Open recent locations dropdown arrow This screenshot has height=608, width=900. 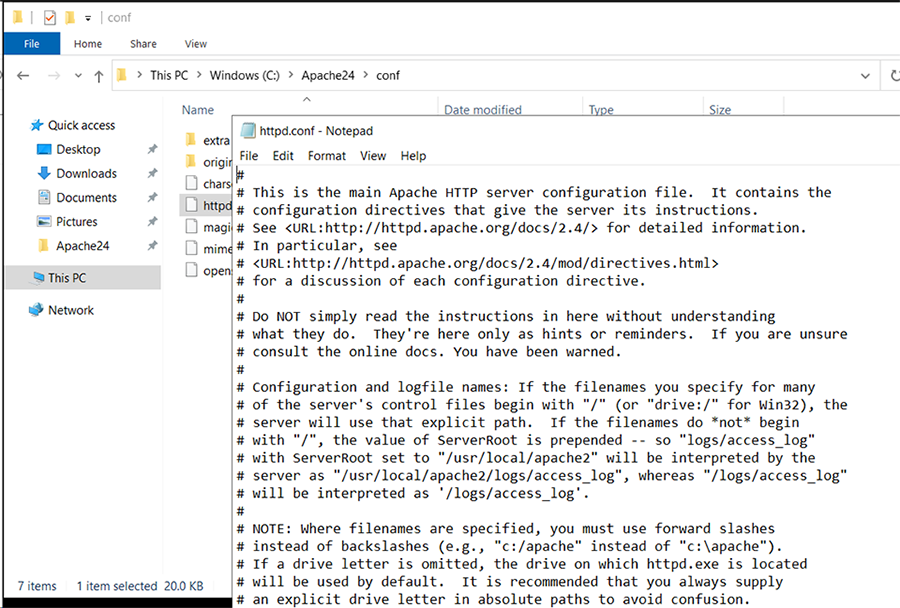click(x=77, y=76)
